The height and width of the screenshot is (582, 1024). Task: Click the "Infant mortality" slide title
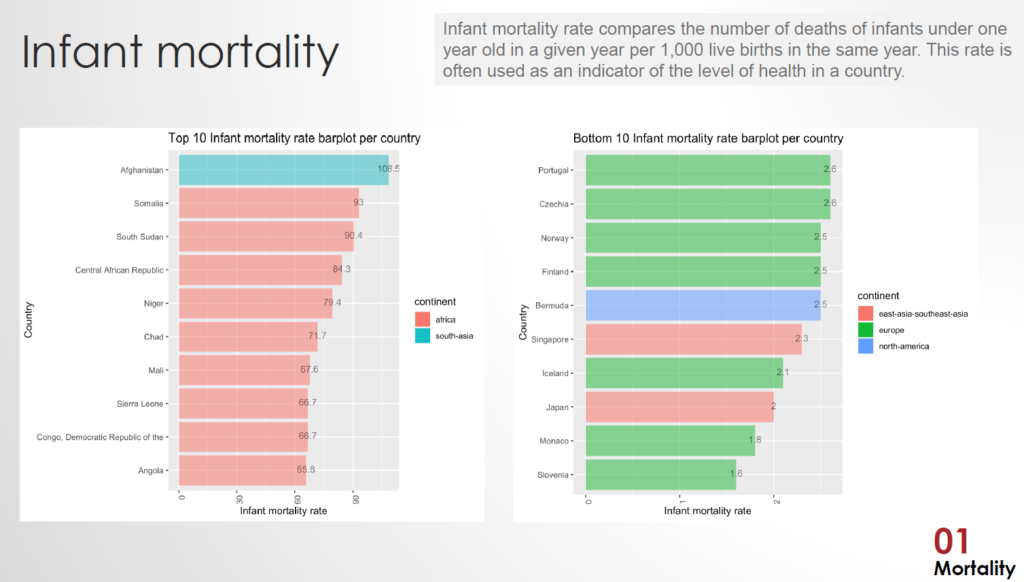[181, 53]
